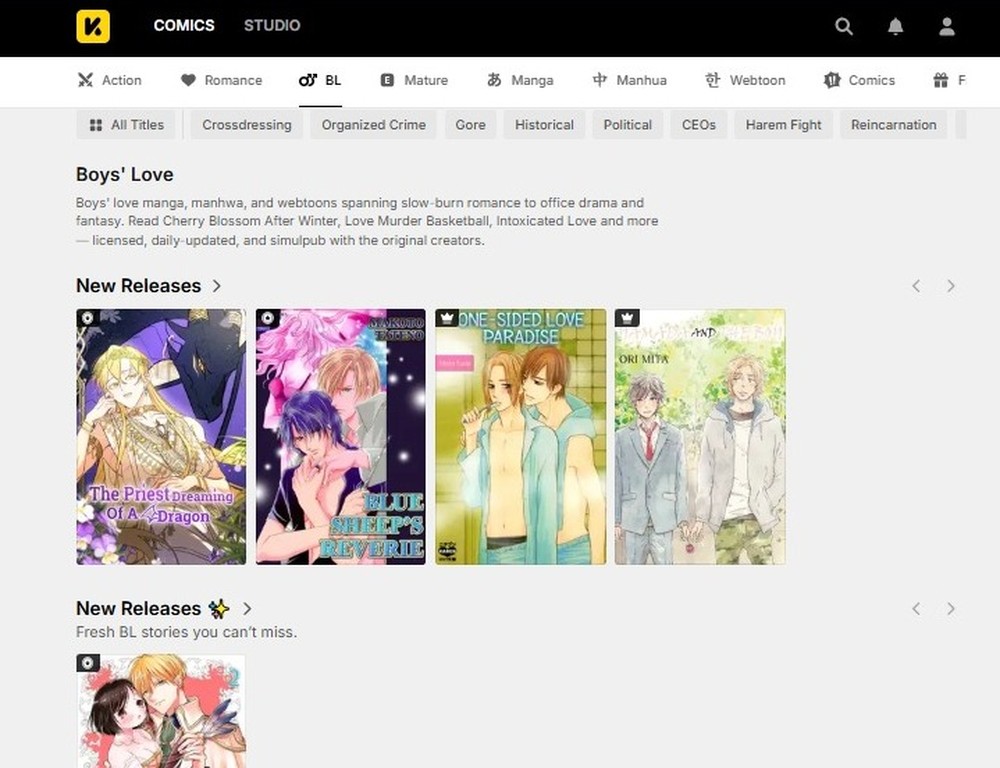The image size is (1000, 768).
Task: Click the gift box icon
Action: [x=941, y=80]
